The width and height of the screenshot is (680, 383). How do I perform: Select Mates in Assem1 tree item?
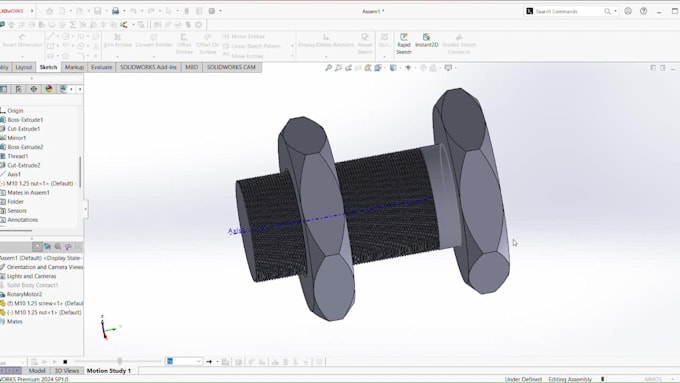(28, 193)
